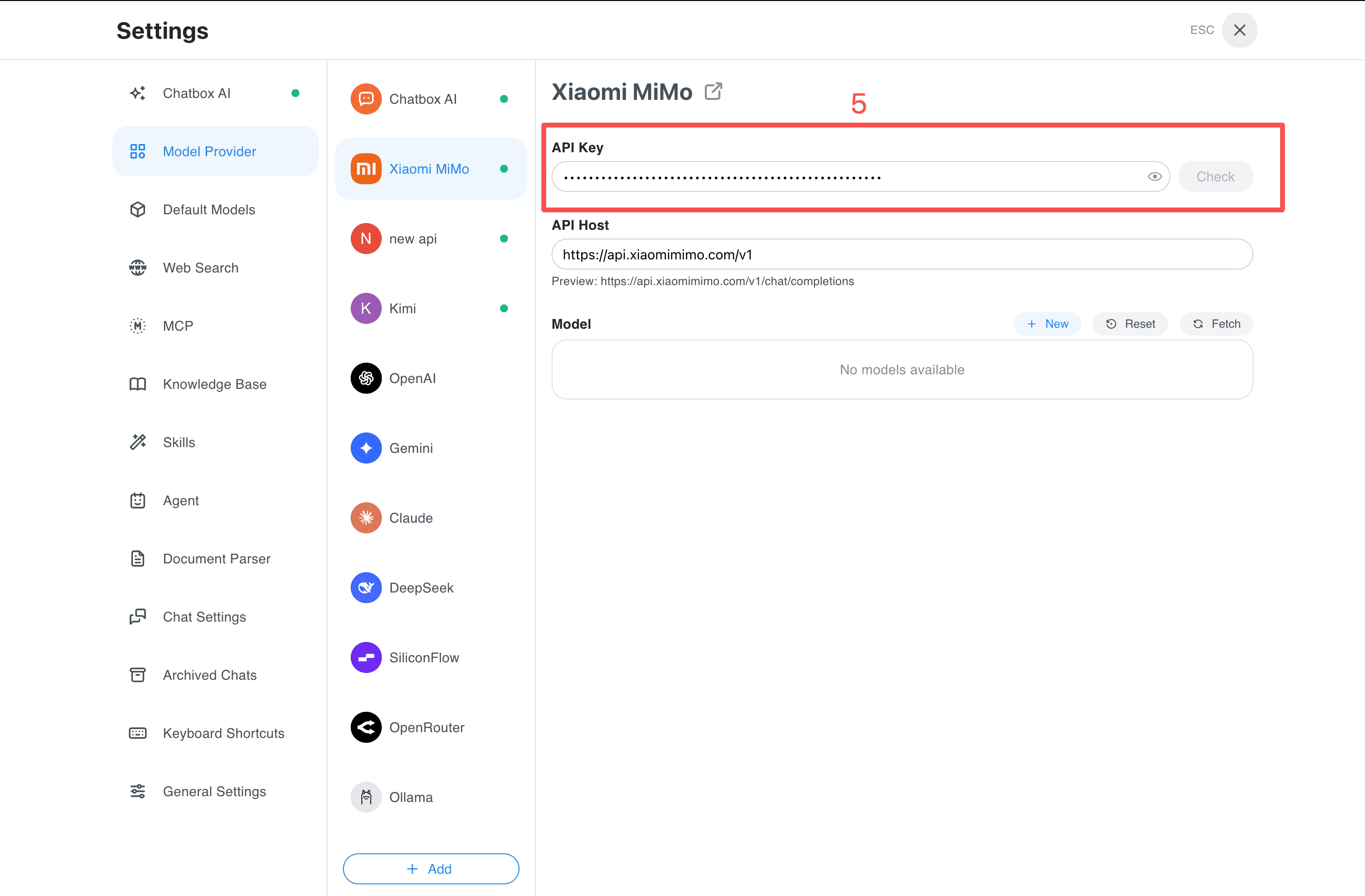Select the Kimi provider name
Screen dimensions: 1365x896
pos(402,308)
